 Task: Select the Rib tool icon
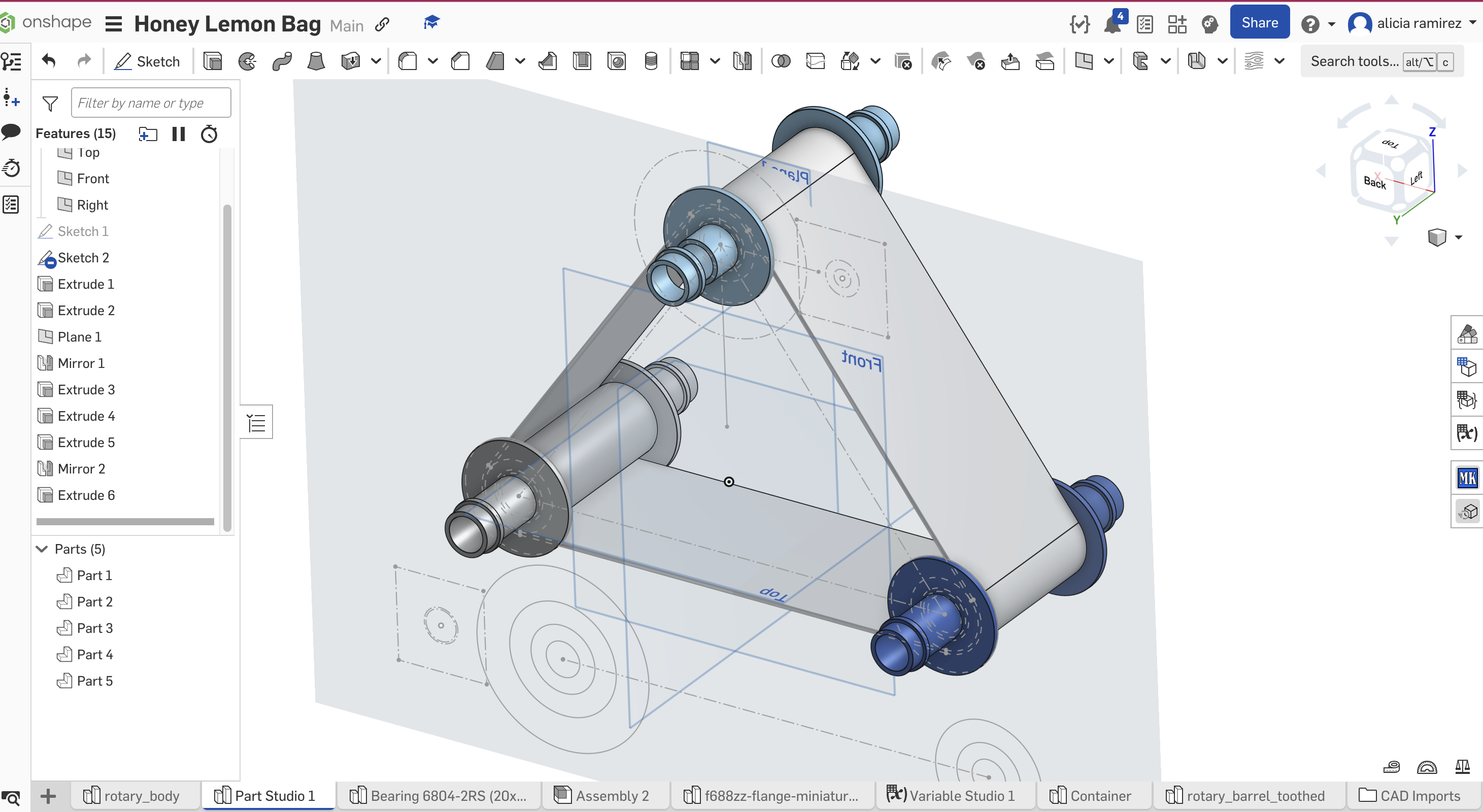click(548, 61)
